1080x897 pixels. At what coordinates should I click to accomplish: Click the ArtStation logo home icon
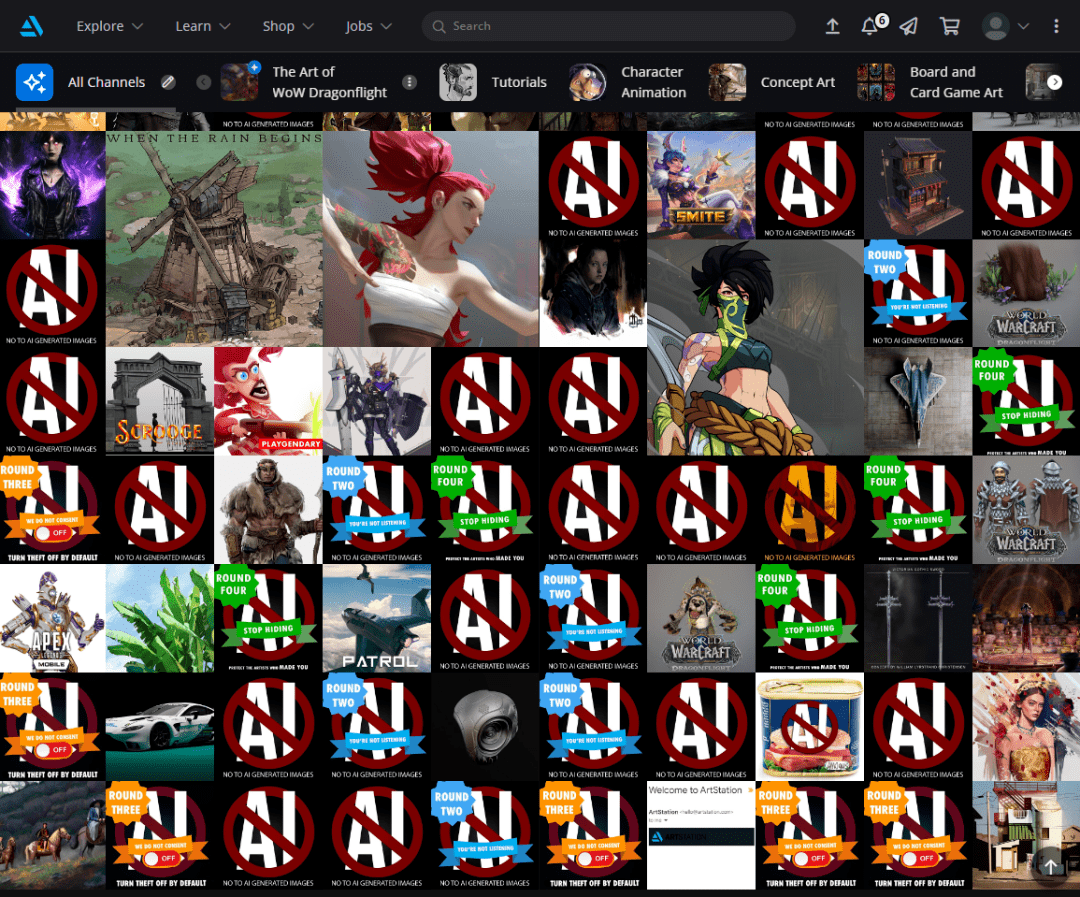(x=32, y=26)
